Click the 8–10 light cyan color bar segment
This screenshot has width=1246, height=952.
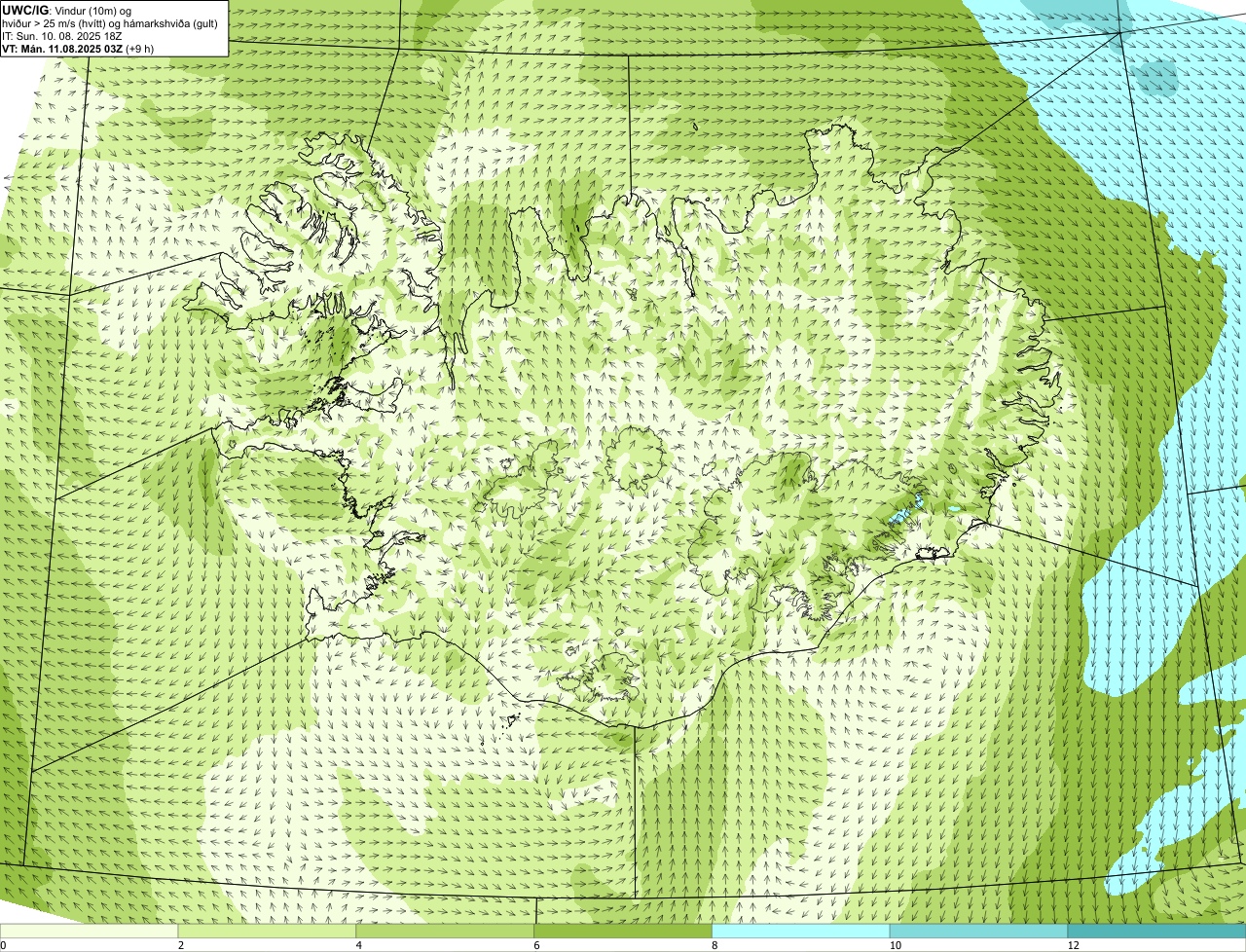(x=801, y=932)
